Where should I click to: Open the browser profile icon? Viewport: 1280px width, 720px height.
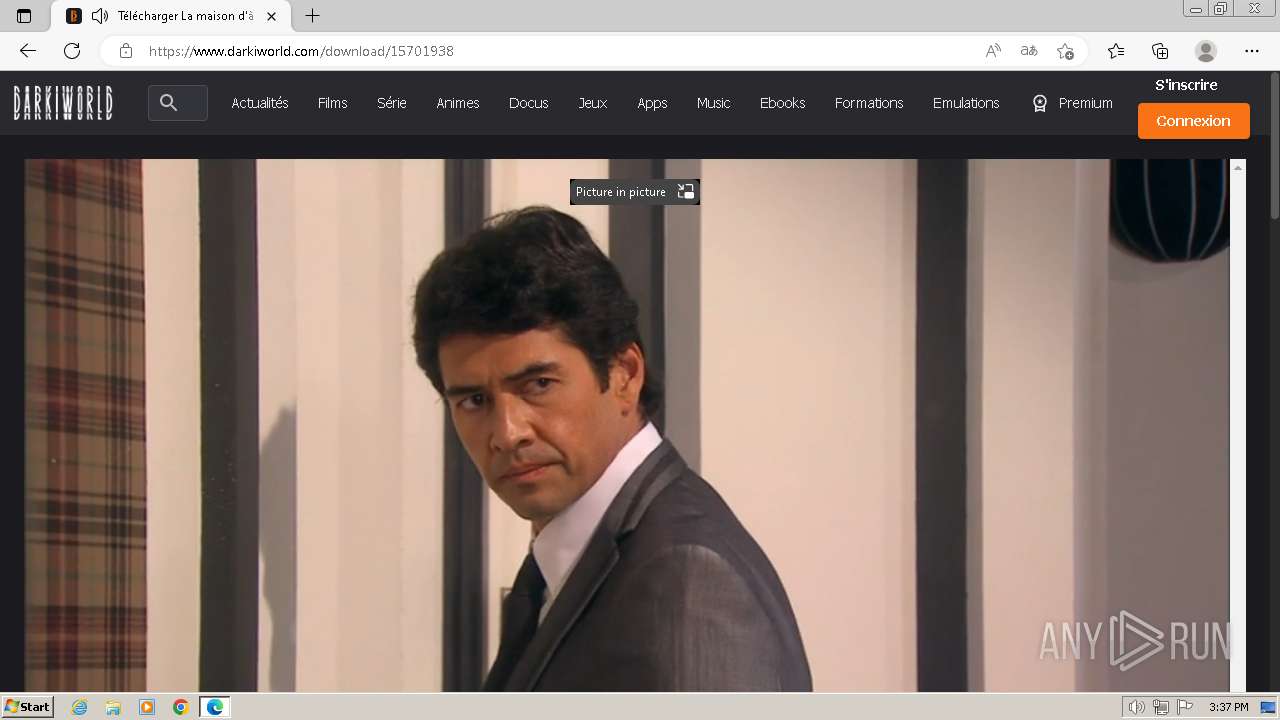pos(1206,51)
